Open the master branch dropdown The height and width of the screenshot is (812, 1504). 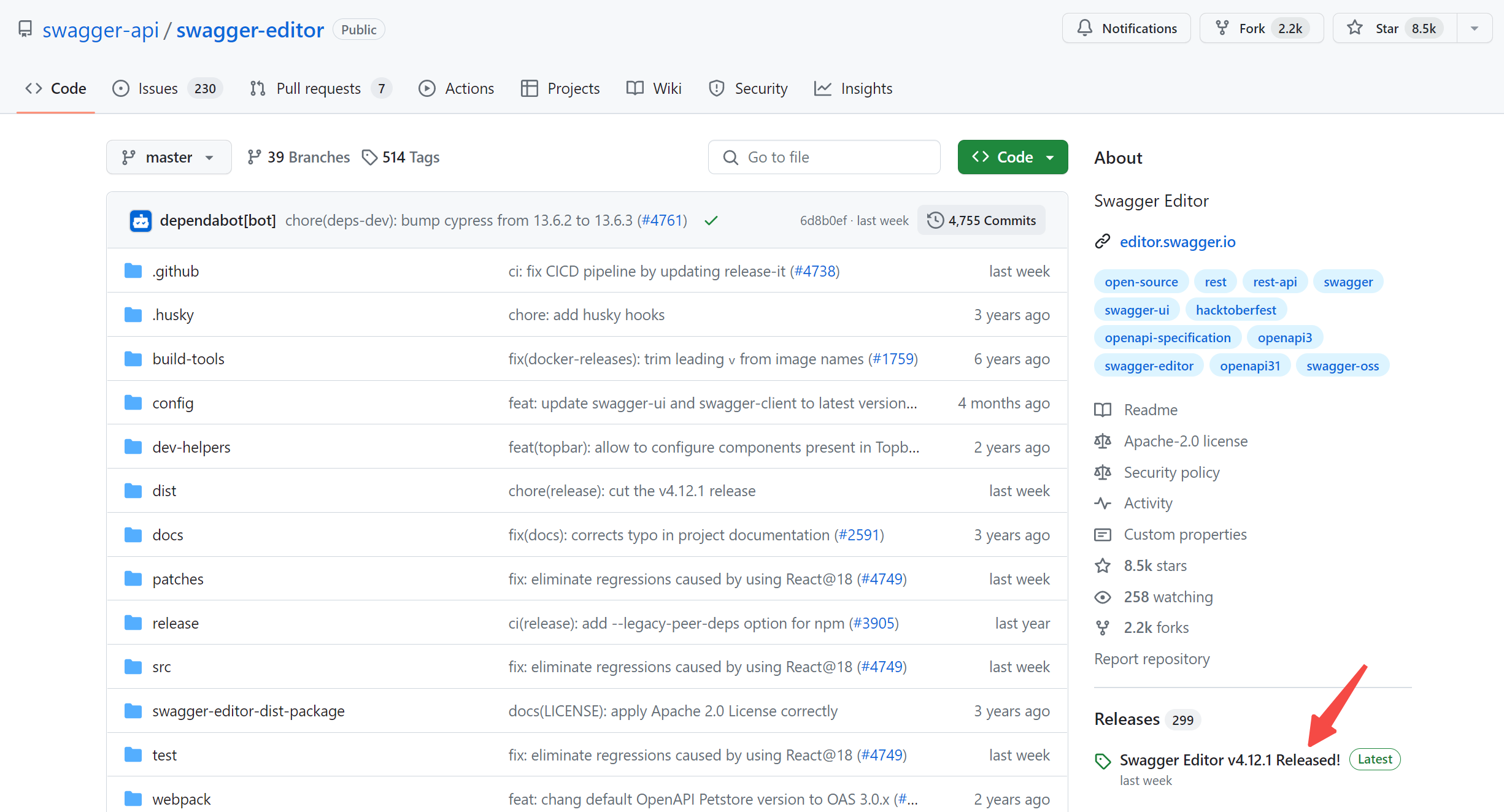[x=169, y=158]
